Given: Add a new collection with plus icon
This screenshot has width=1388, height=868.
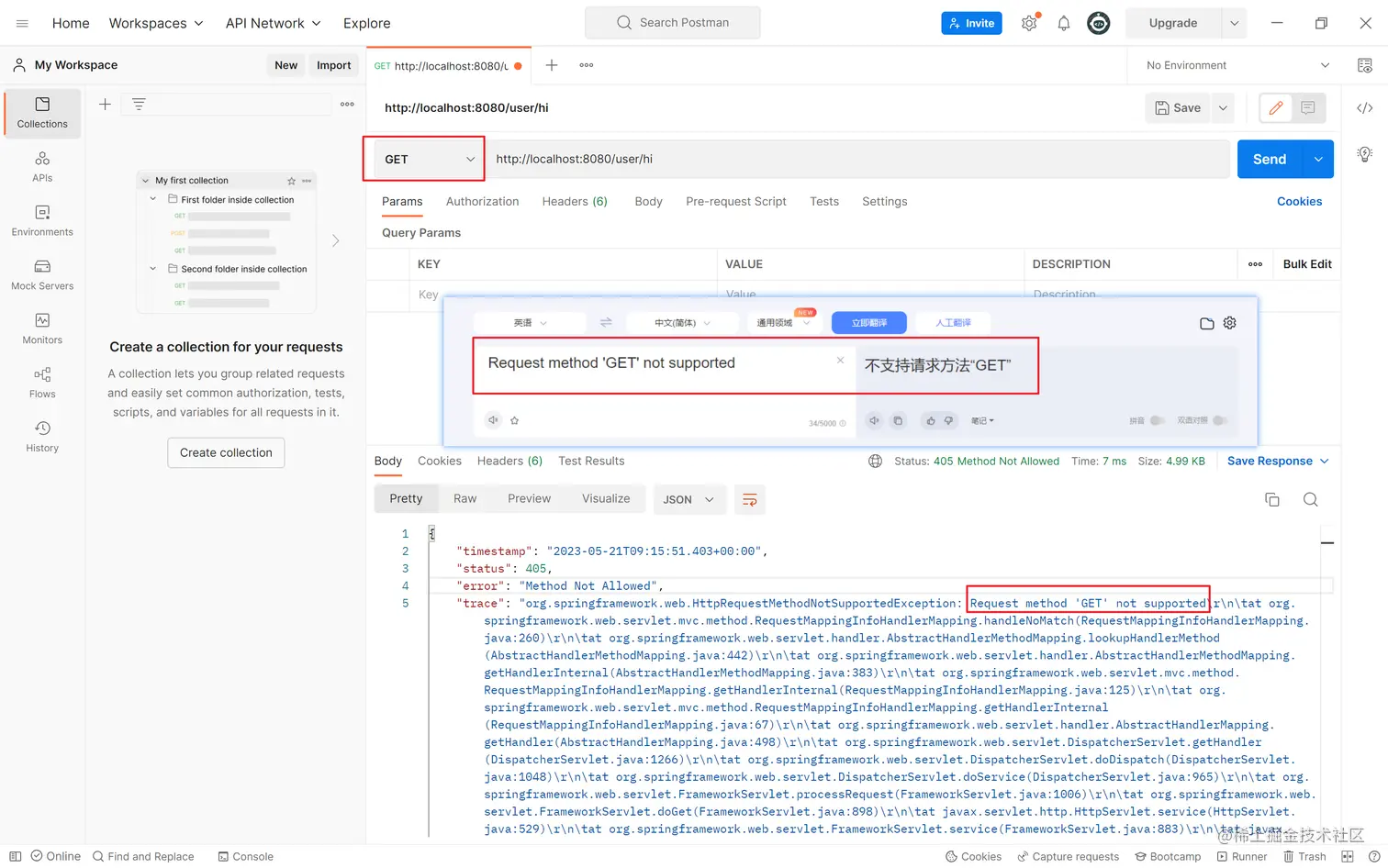Looking at the screenshot, I should 105,105.
